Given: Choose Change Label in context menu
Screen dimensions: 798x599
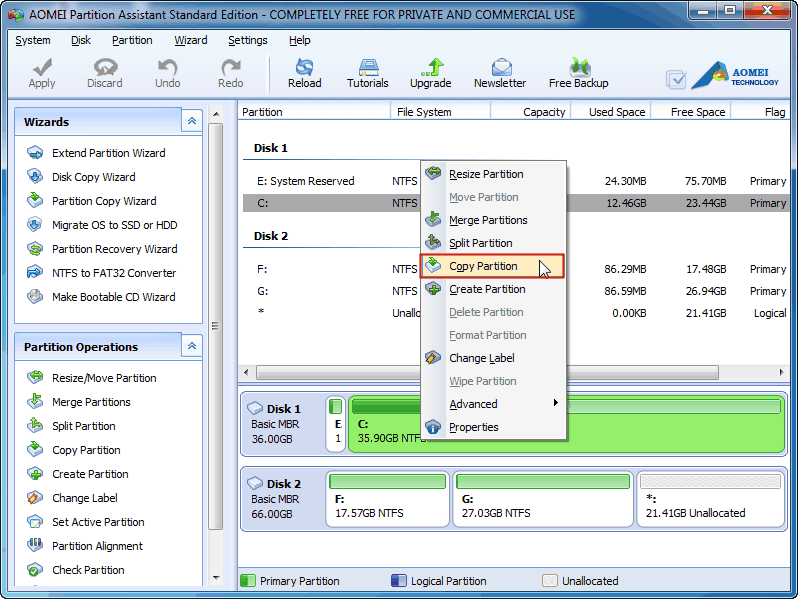Looking at the screenshot, I should [494, 358].
